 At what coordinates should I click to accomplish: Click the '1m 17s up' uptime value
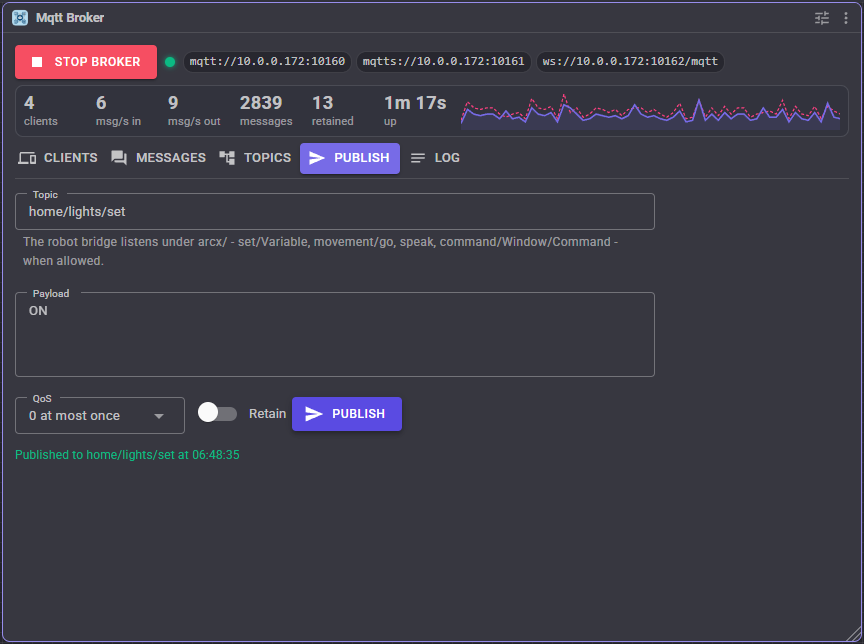coord(415,111)
